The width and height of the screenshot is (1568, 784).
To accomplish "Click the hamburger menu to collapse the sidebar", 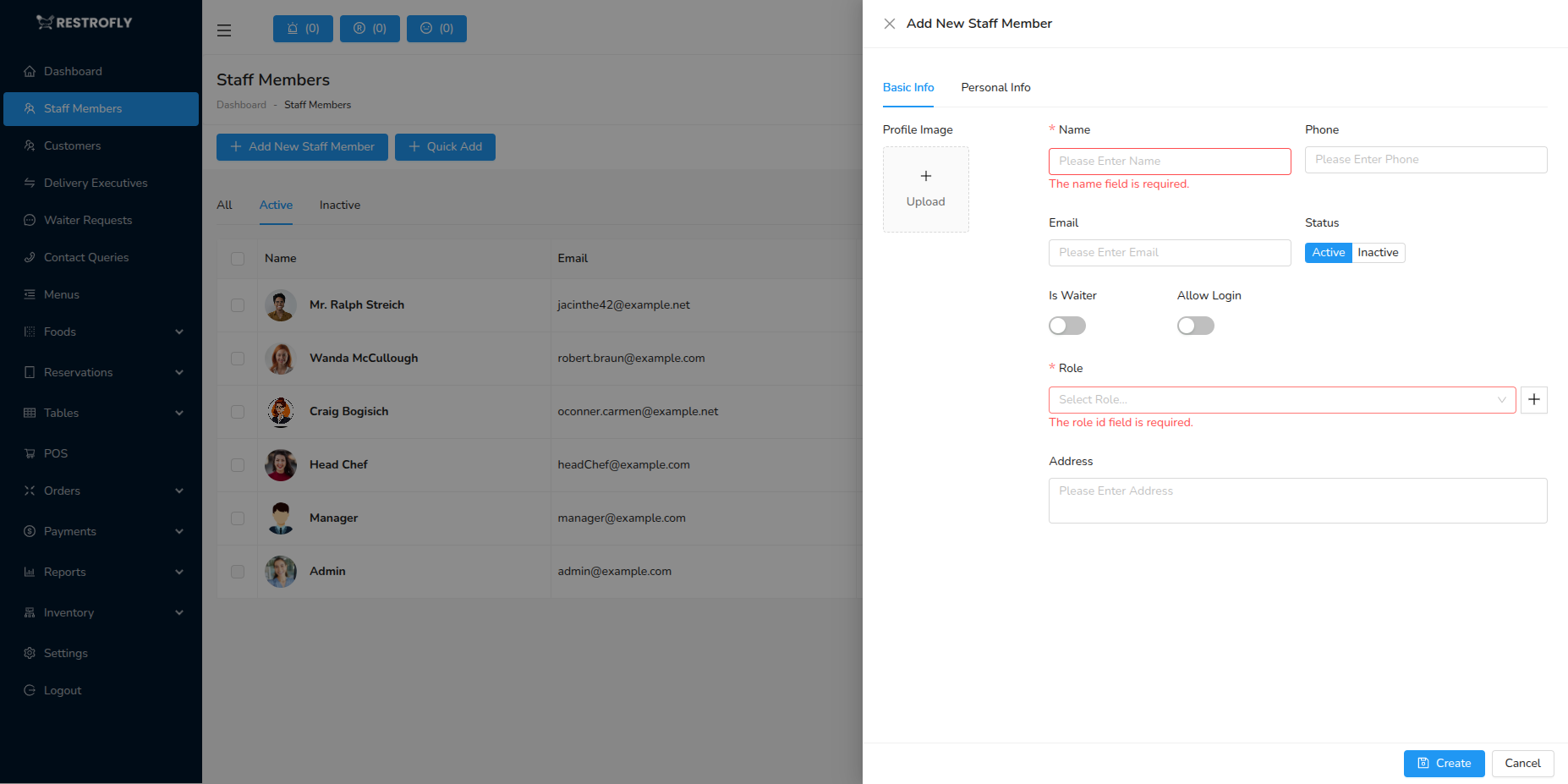I will (224, 30).
